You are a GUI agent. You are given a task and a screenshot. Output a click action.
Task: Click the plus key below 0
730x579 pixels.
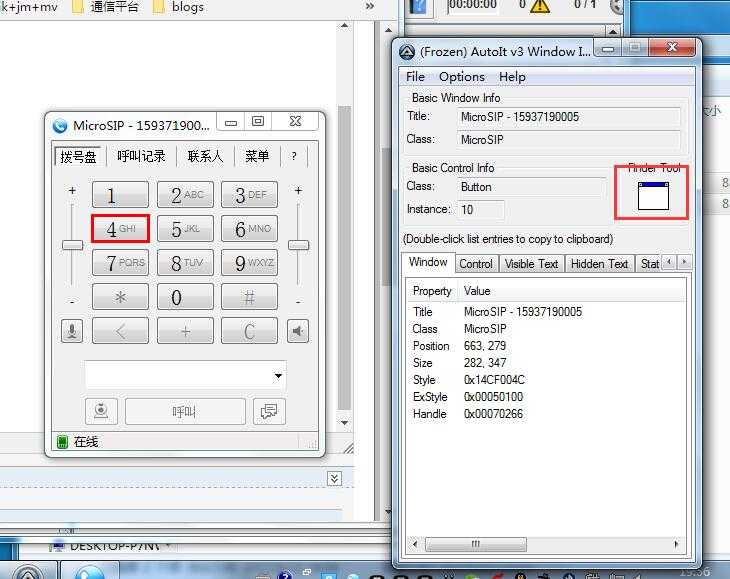click(x=185, y=331)
